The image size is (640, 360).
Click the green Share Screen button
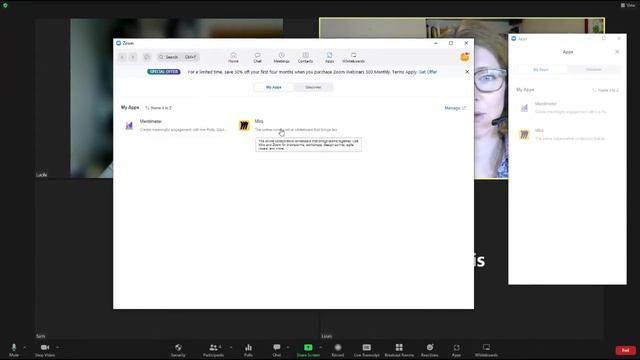pyautogui.click(x=308, y=350)
